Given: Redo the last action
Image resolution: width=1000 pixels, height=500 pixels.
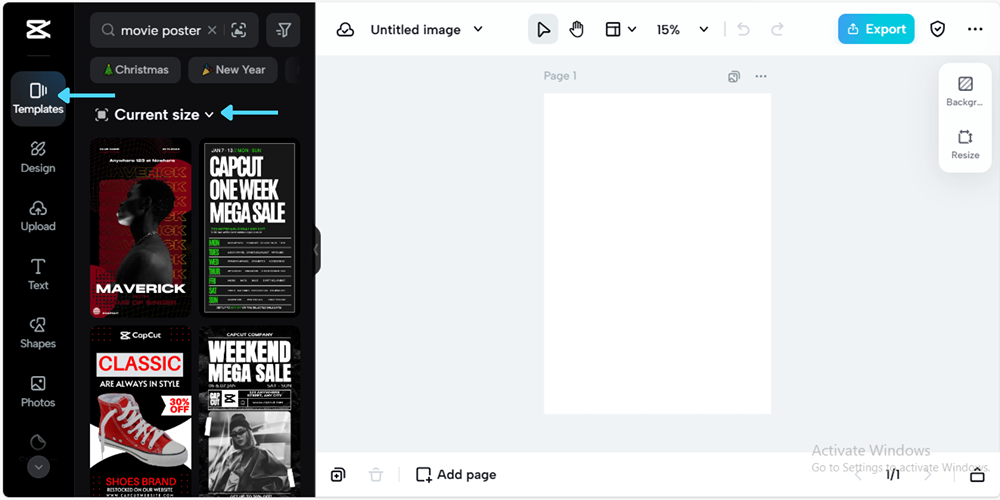Looking at the screenshot, I should 777,29.
